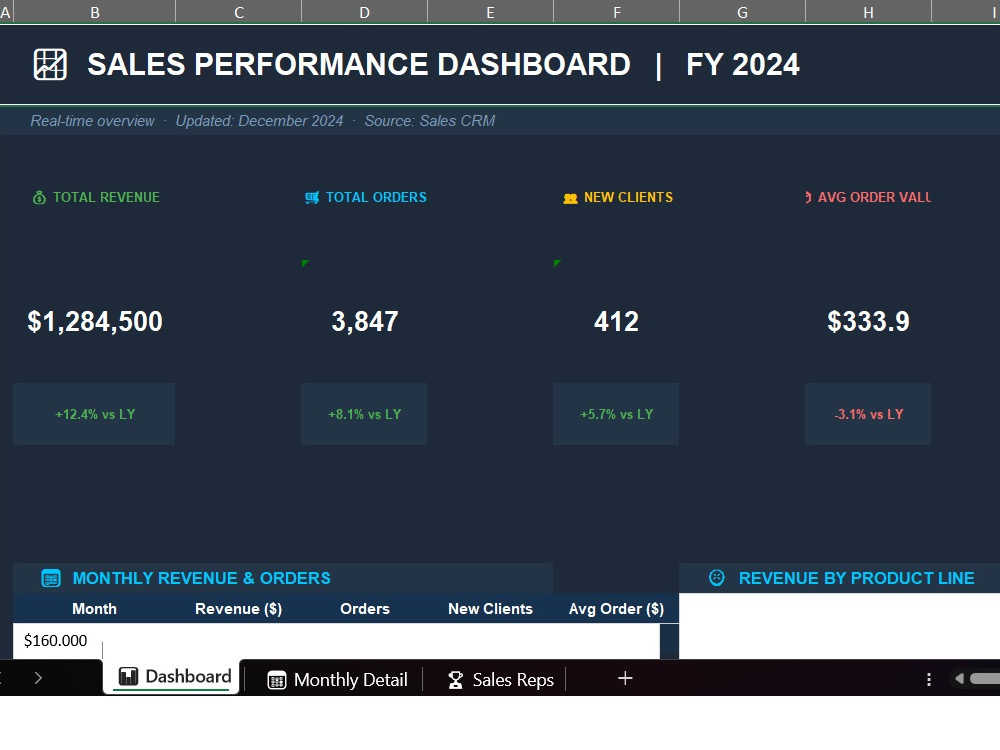
Task: Click the +5.7% vs LY cell
Action: point(616,414)
